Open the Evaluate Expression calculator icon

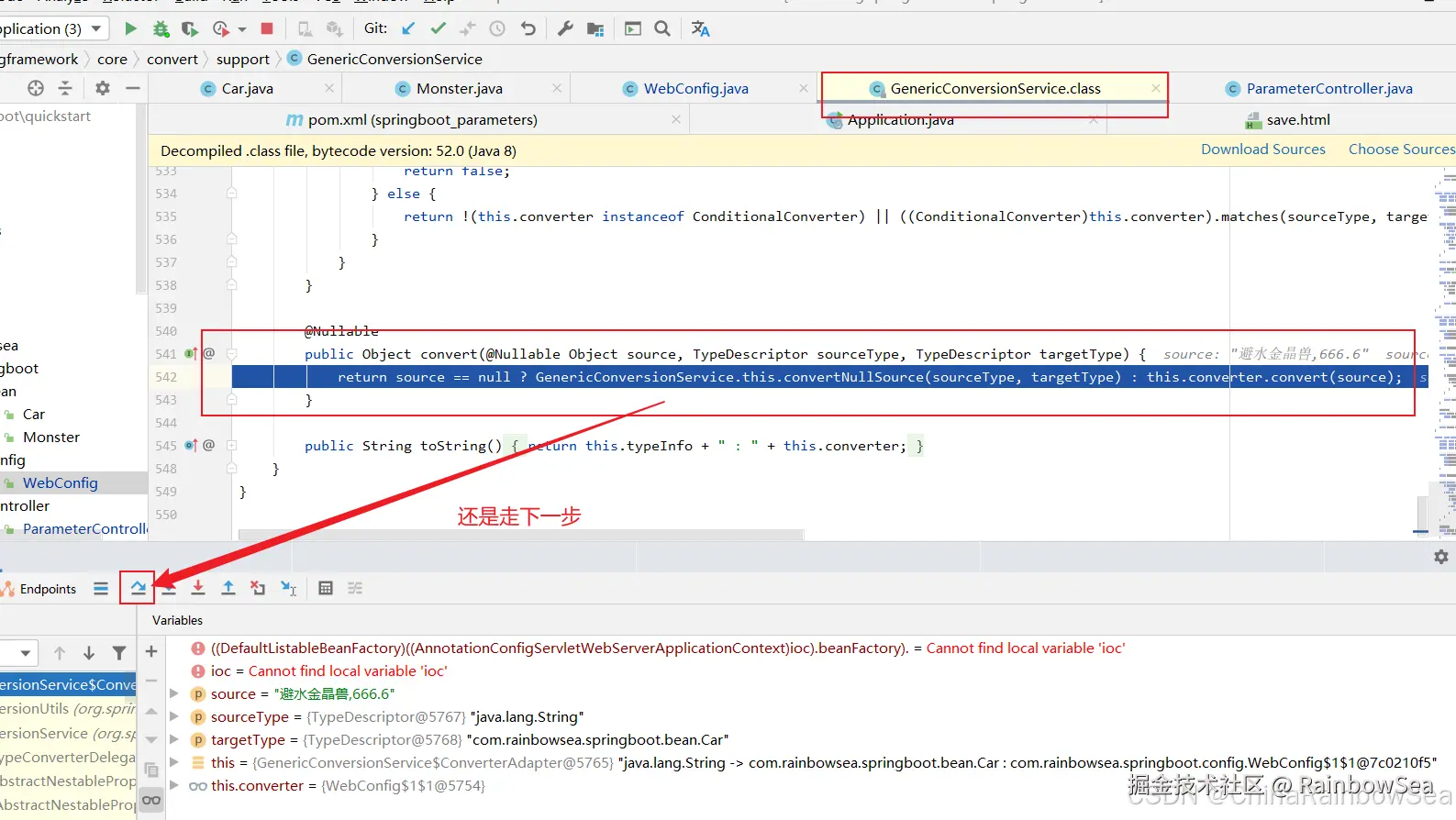326,588
